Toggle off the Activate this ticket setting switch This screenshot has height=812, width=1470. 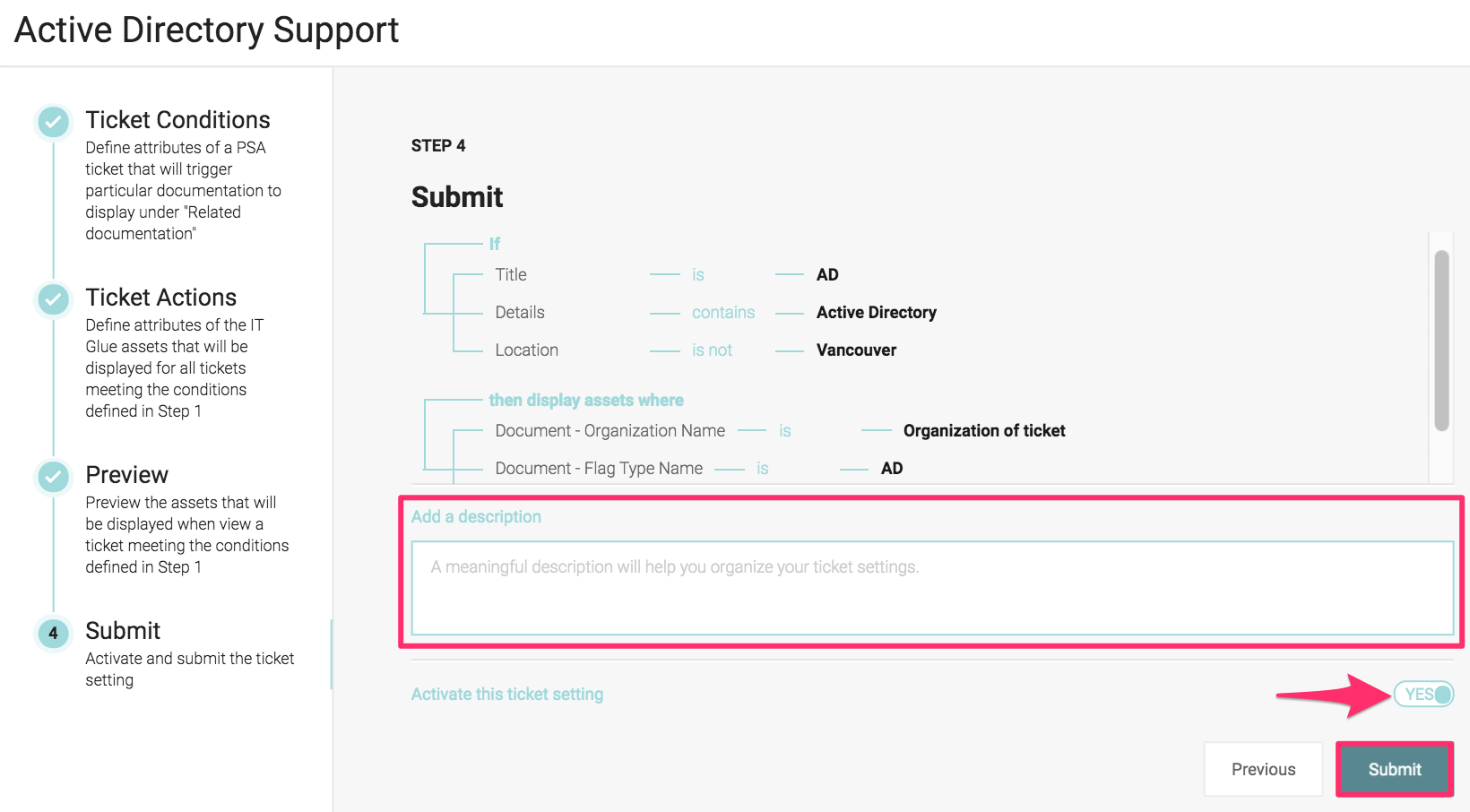point(1423,694)
